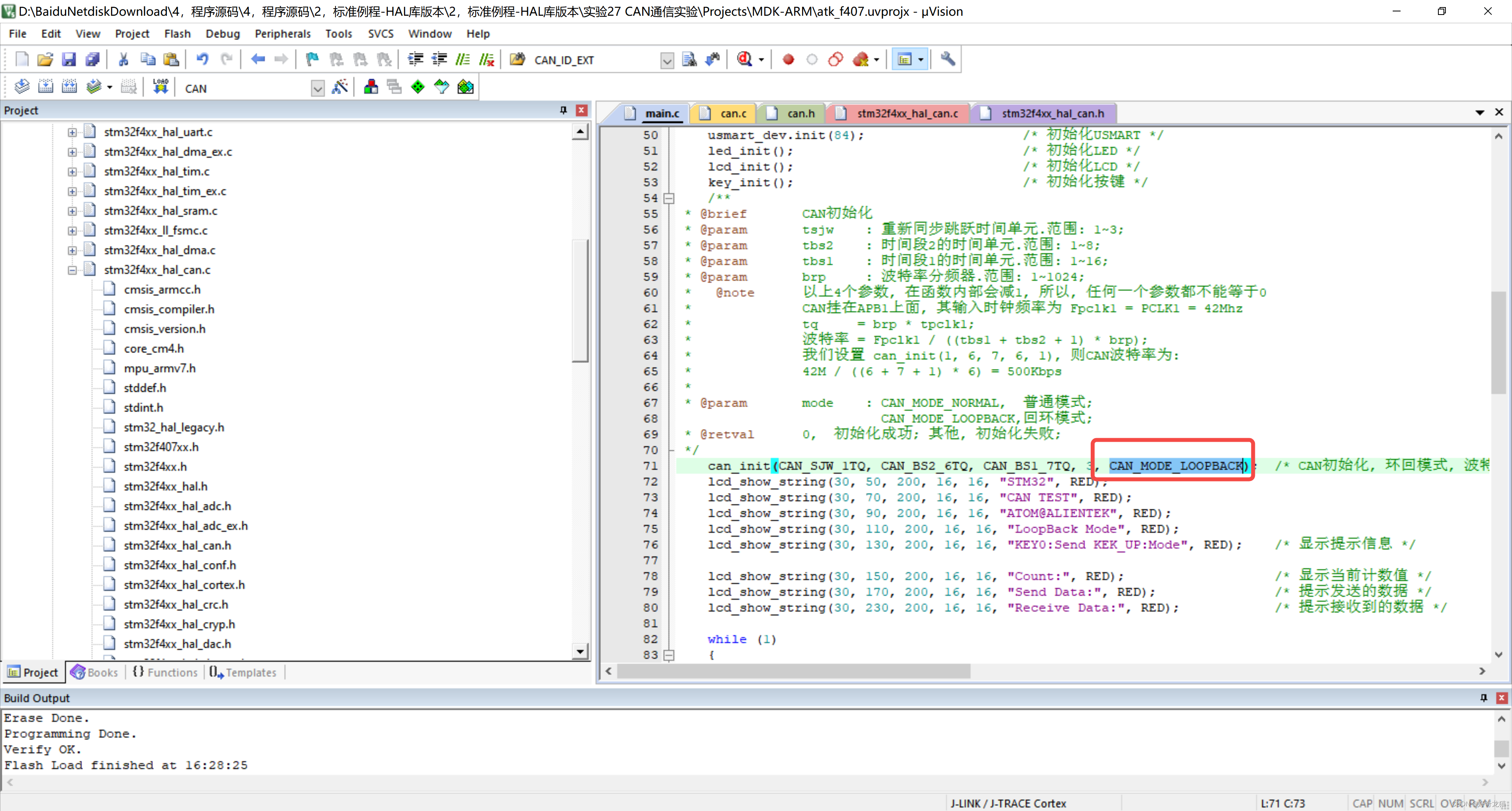Toggle pin on Project panel
This screenshot has height=811, width=1512.
[563, 110]
